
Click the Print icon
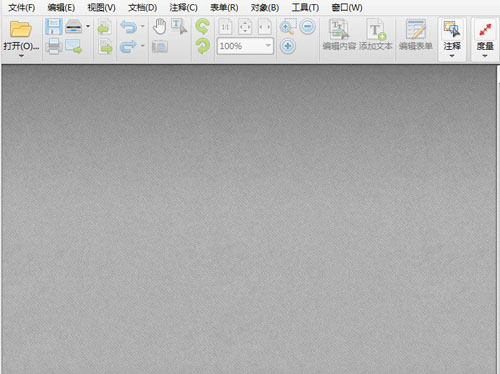[54, 46]
